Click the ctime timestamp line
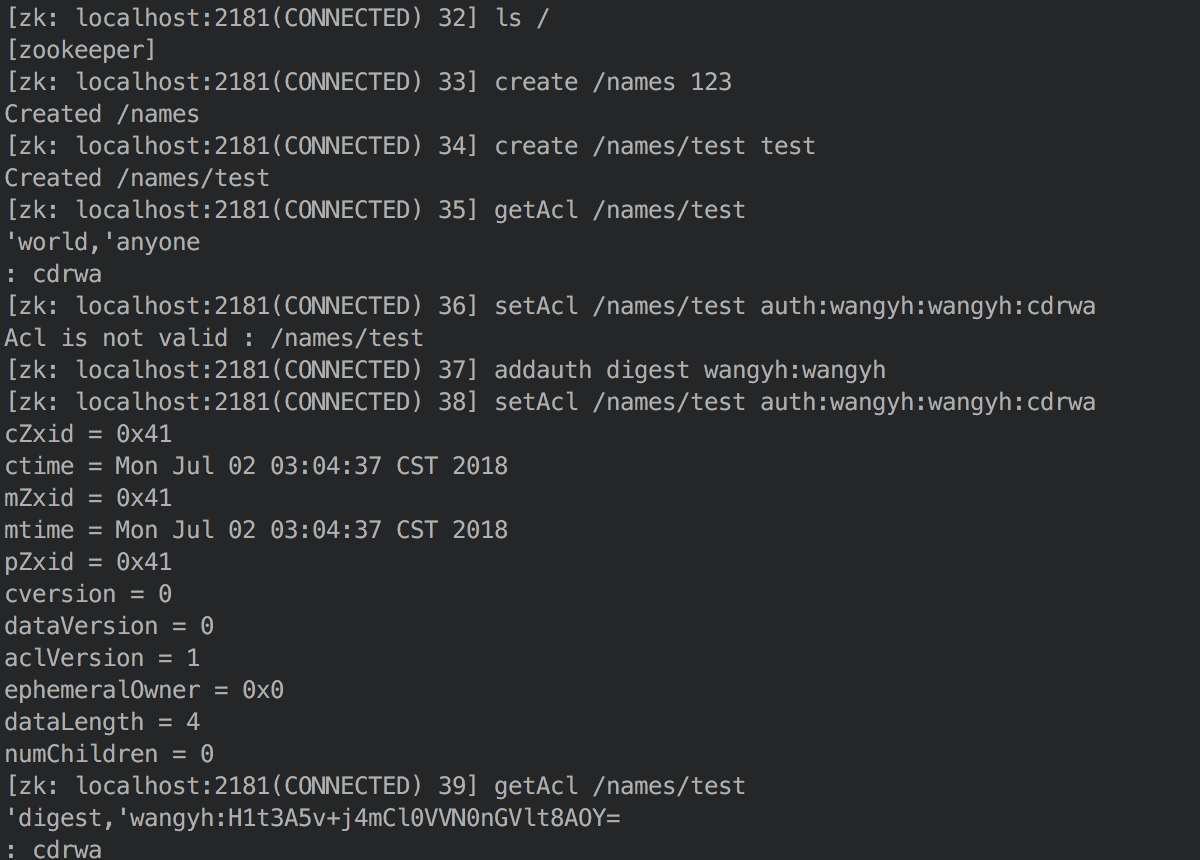 [256, 466]
